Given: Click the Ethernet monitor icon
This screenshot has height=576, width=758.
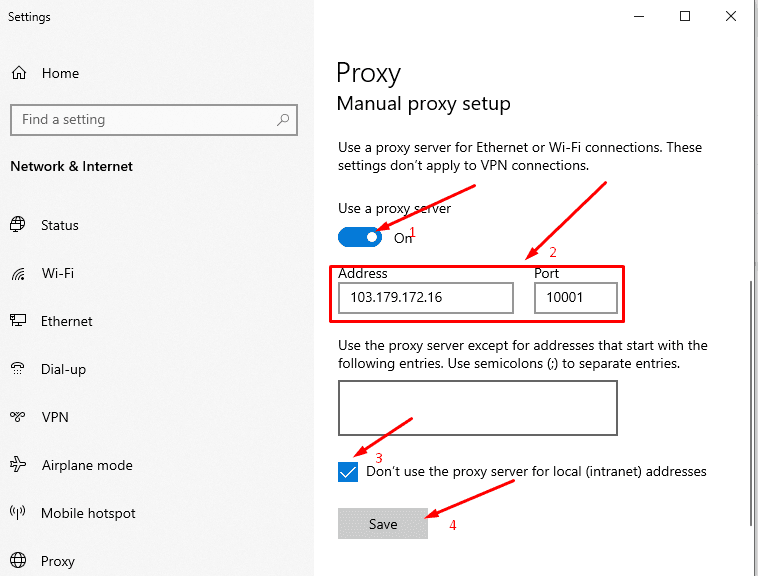Looking at the screenshot, I should 18,320.
